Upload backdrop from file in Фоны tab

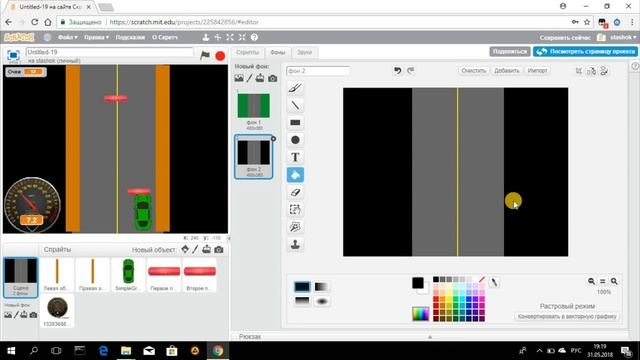(x=260, y=78)
